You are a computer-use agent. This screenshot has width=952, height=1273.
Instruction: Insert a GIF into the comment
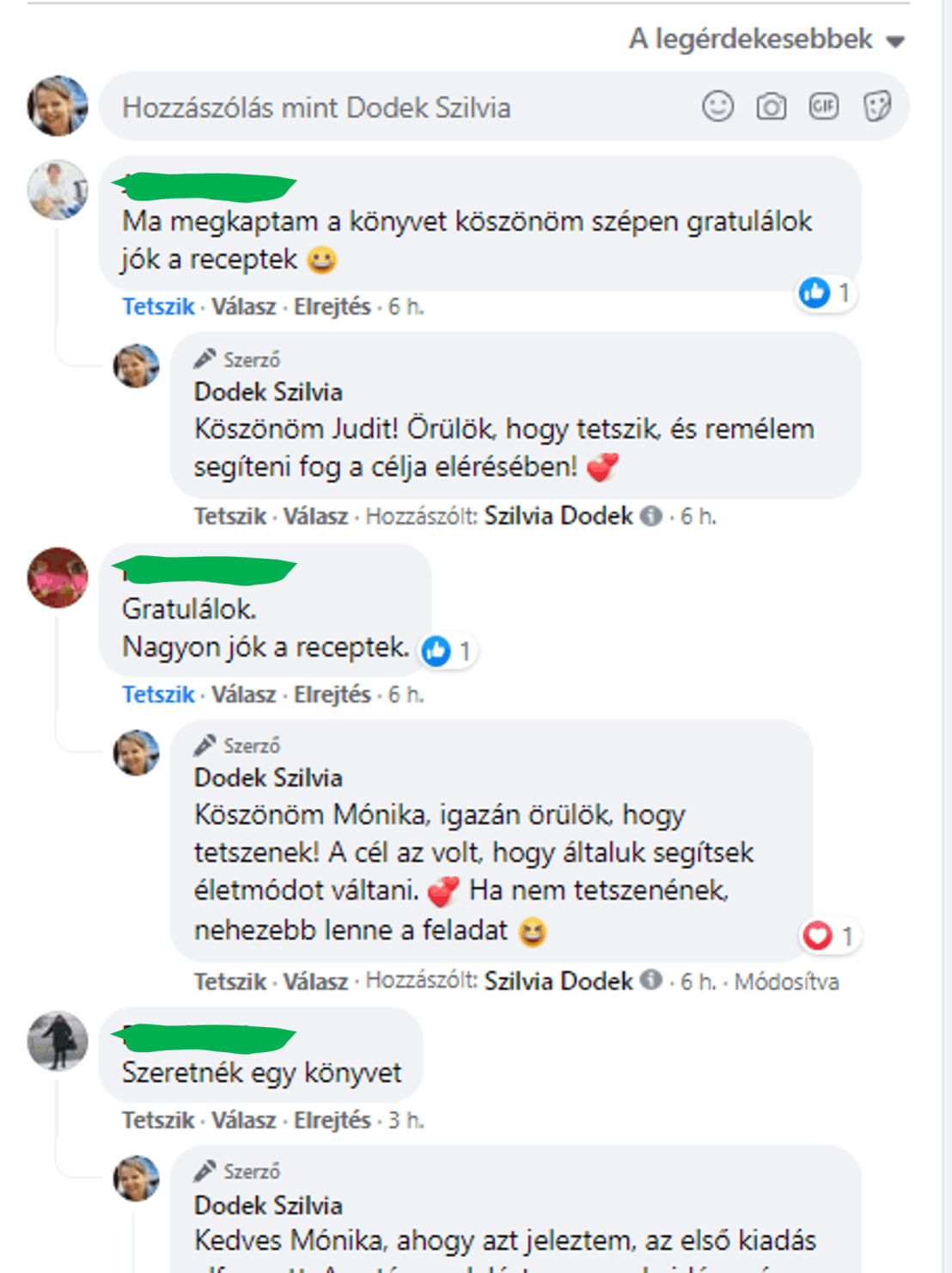tap(824, 107)
